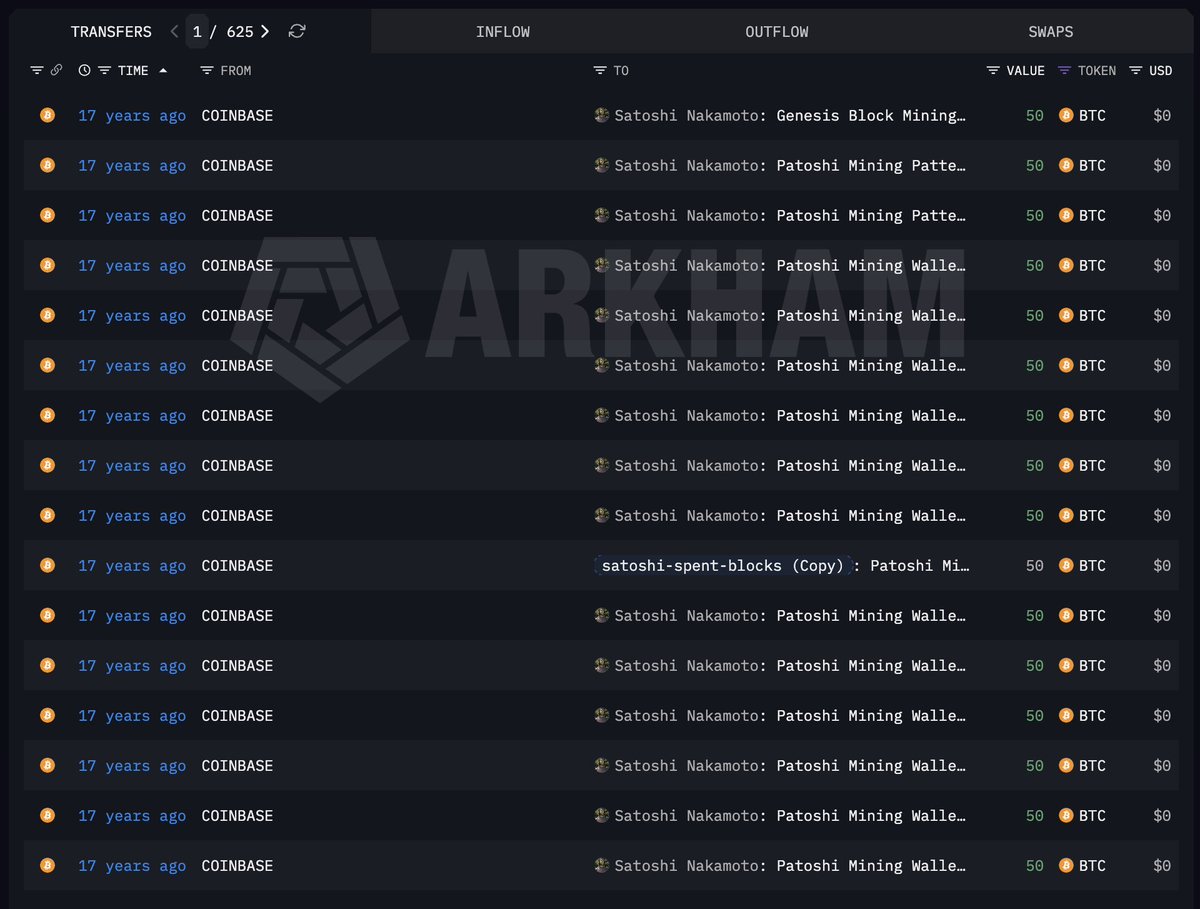Click the chain link icon in header

click(x=56, y=70)
